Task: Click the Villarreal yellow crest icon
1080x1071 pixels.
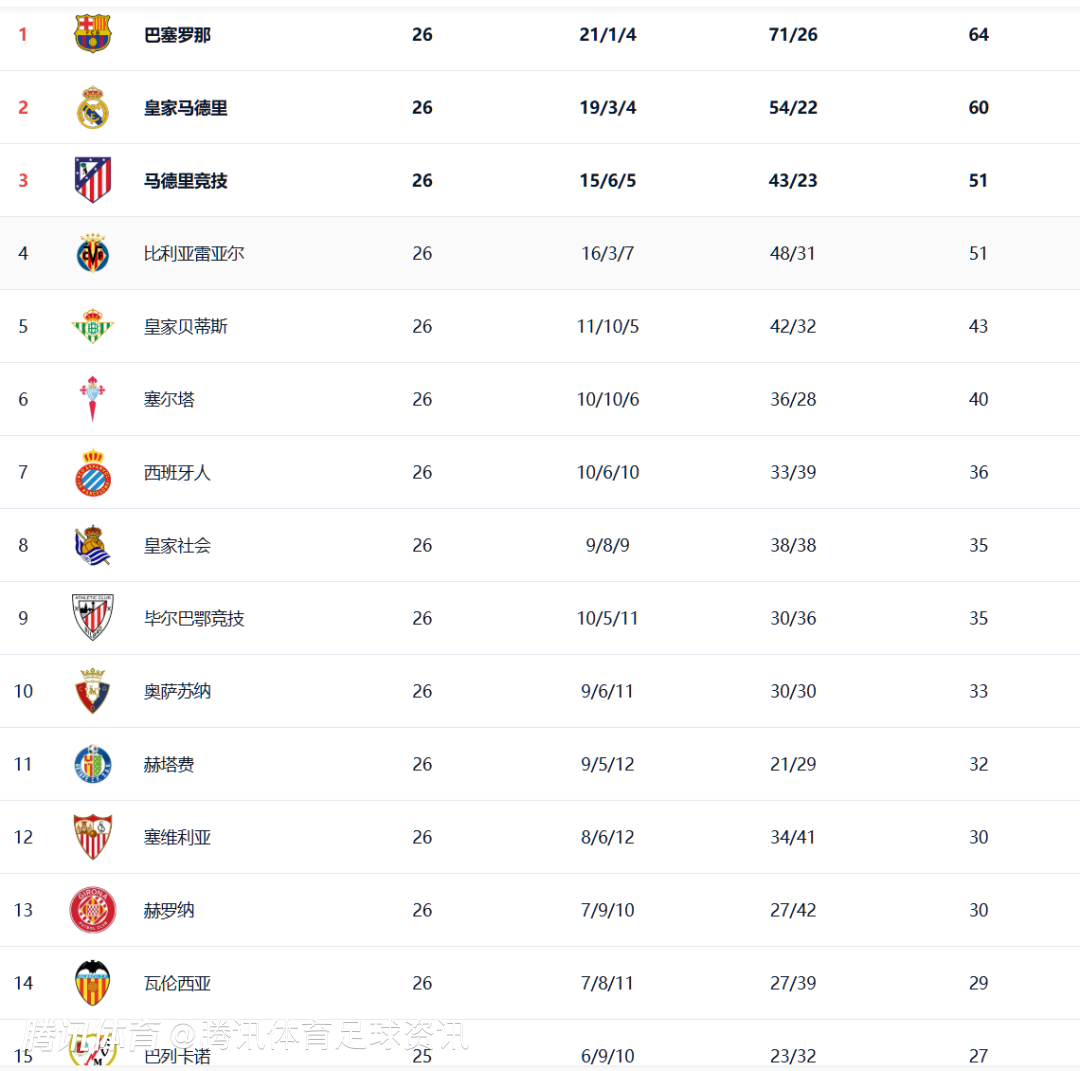Action: point(93,253)
